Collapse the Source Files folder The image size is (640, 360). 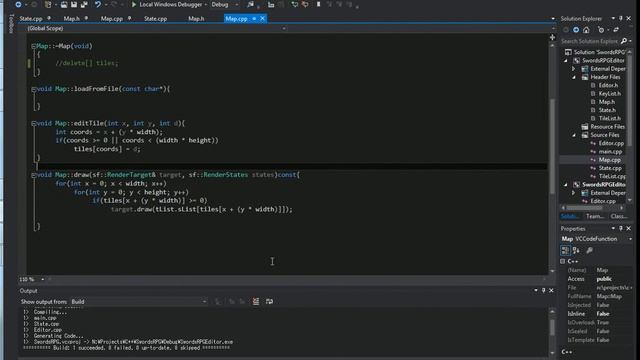(x=574, y=135)
